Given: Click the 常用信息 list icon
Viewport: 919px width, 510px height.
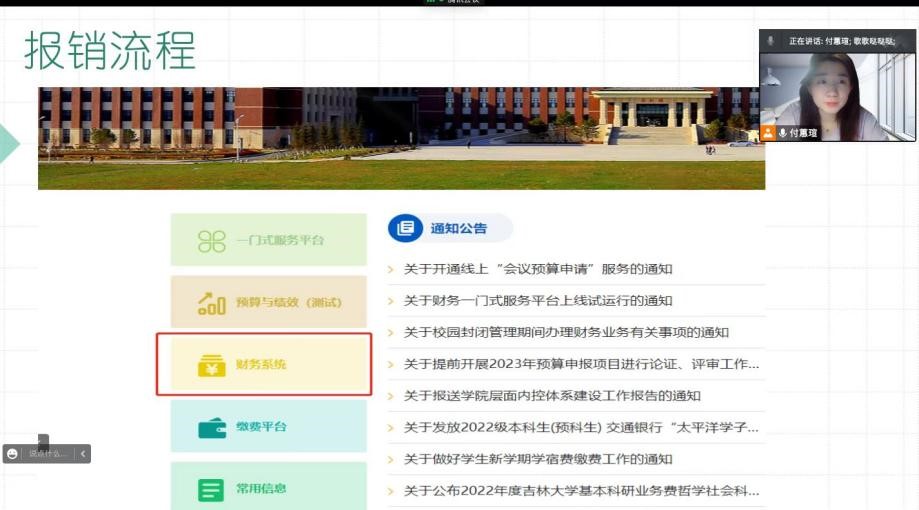Looking at the screenshot, I should pyautogui.click(x=212, y=489).
